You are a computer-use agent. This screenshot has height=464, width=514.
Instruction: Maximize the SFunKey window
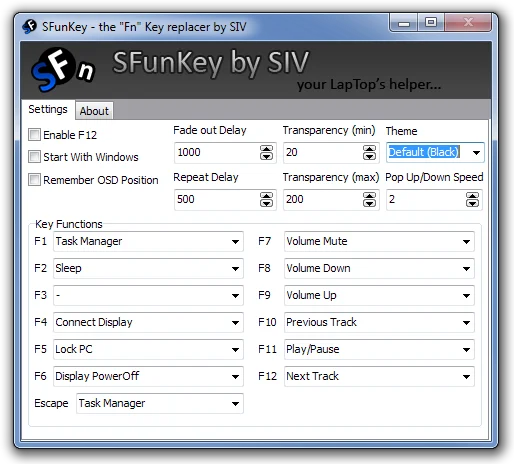(x=431, y=23)
